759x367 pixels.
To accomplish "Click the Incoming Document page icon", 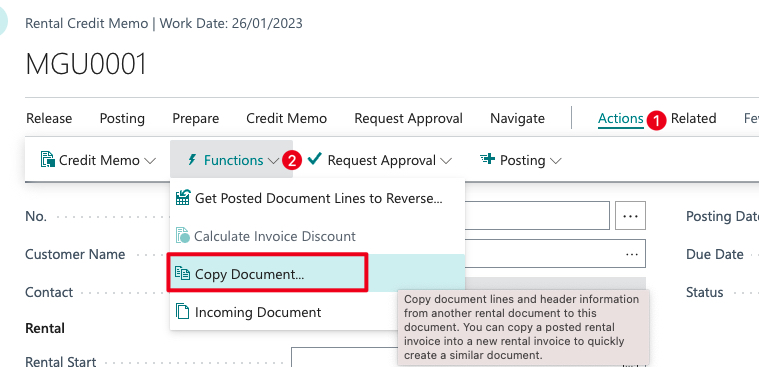I will [x=182, y=311].
